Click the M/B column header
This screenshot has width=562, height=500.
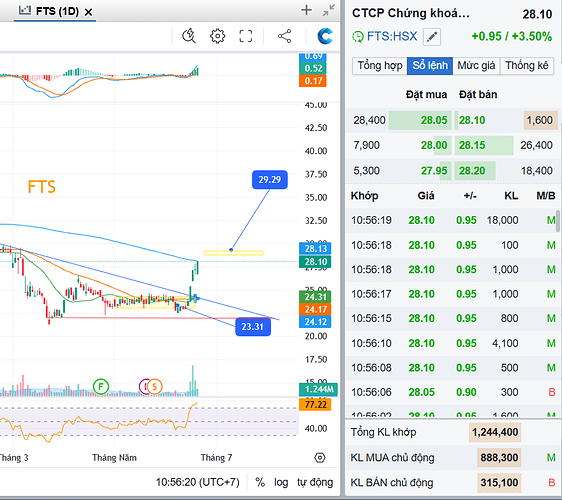[x=546, y=196]
